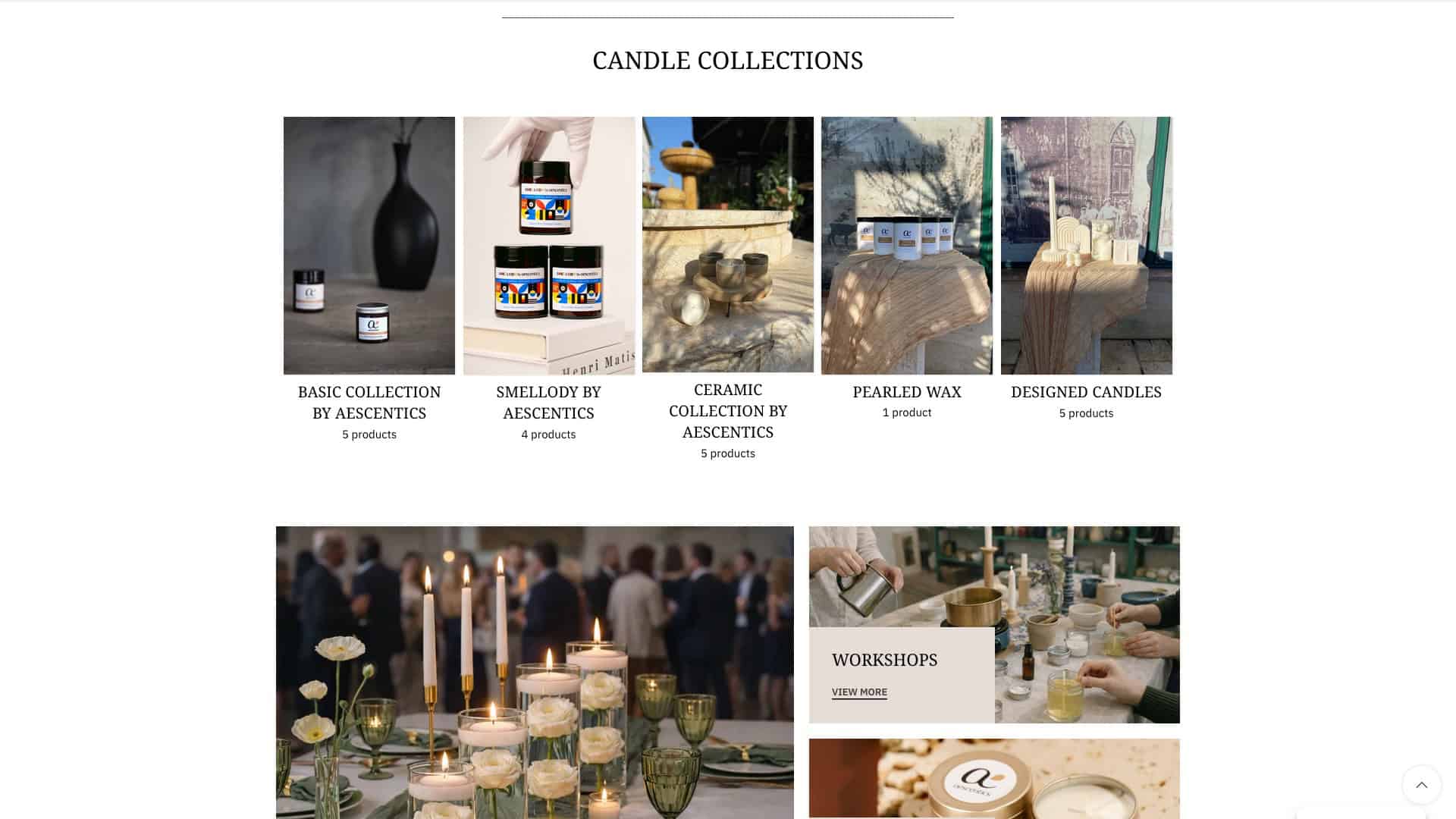Open the Pearled Wax collection image
Image resolution: width=1456 pixels, height=819 pixels.
click(x=907, y=246)
